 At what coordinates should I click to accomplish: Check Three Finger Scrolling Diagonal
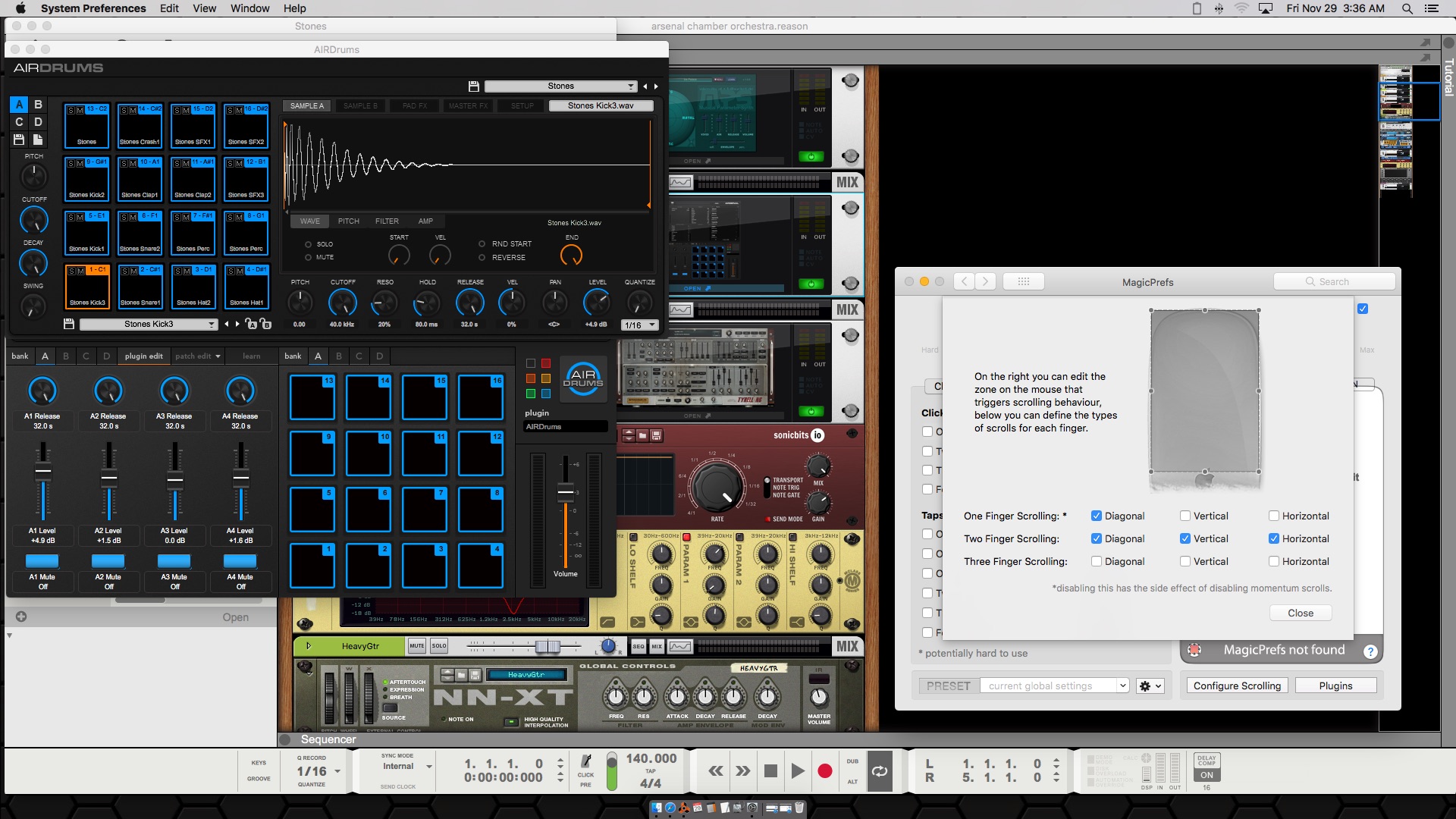1097,561
